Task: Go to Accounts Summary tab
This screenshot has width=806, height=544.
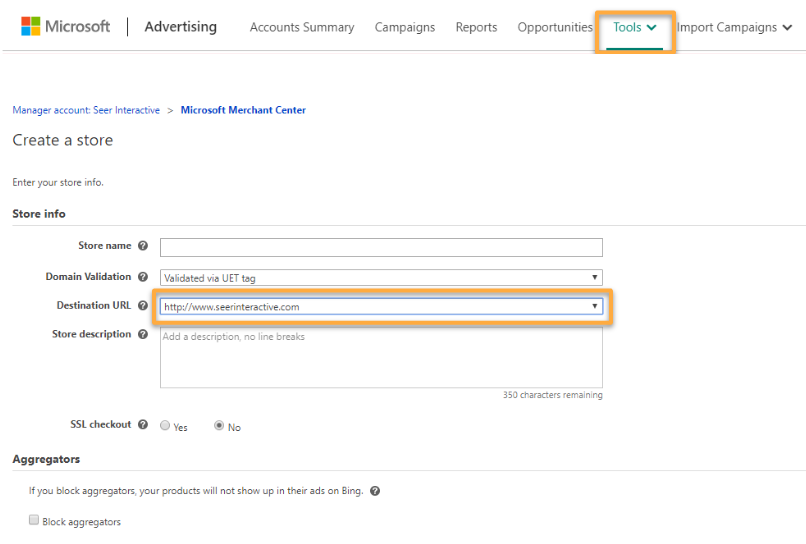Action: click(302, 28)
